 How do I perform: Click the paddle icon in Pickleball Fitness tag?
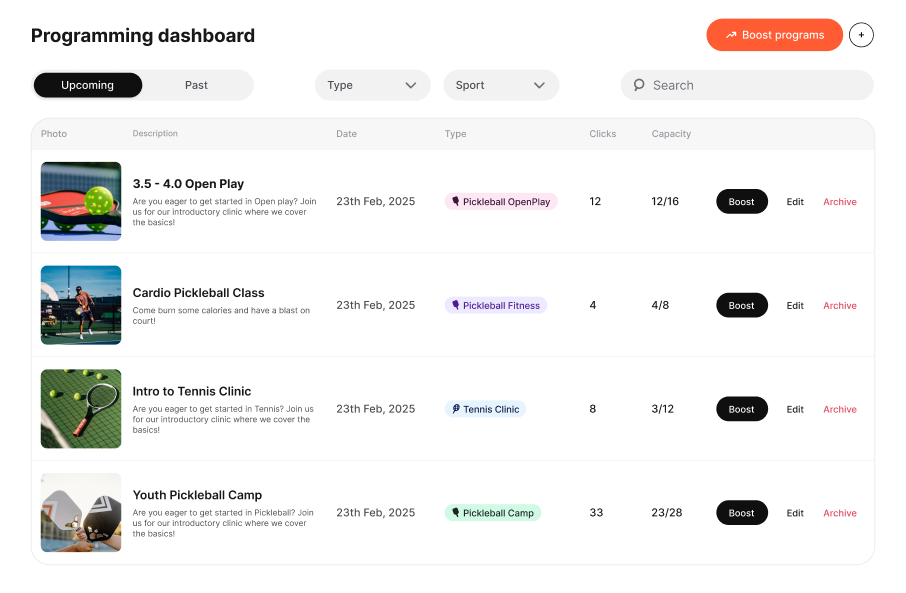pyautogui.click(x=455, y=306)
